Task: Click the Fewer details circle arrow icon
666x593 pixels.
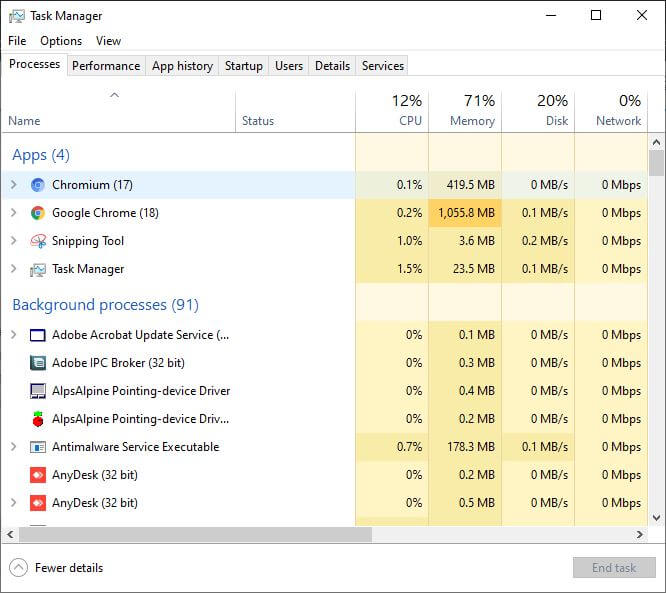Action: 18,568
